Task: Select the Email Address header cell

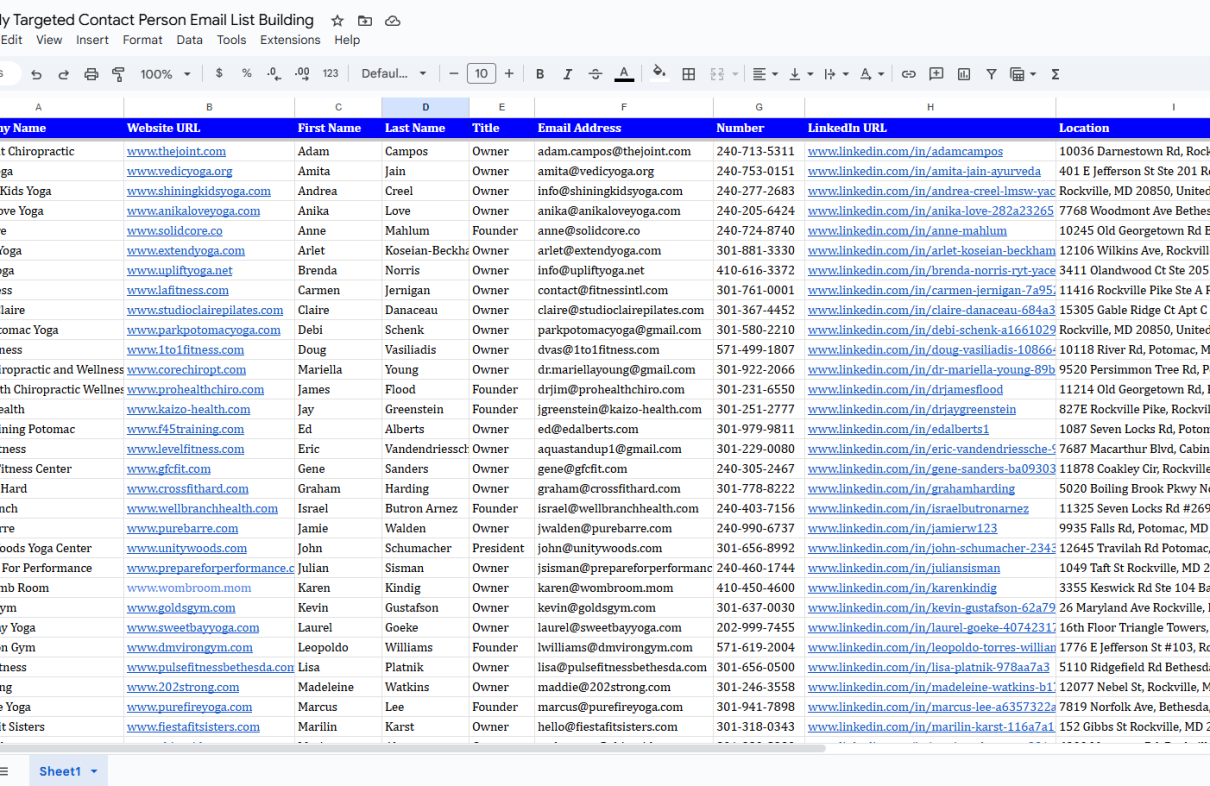Action: (624, 128)
